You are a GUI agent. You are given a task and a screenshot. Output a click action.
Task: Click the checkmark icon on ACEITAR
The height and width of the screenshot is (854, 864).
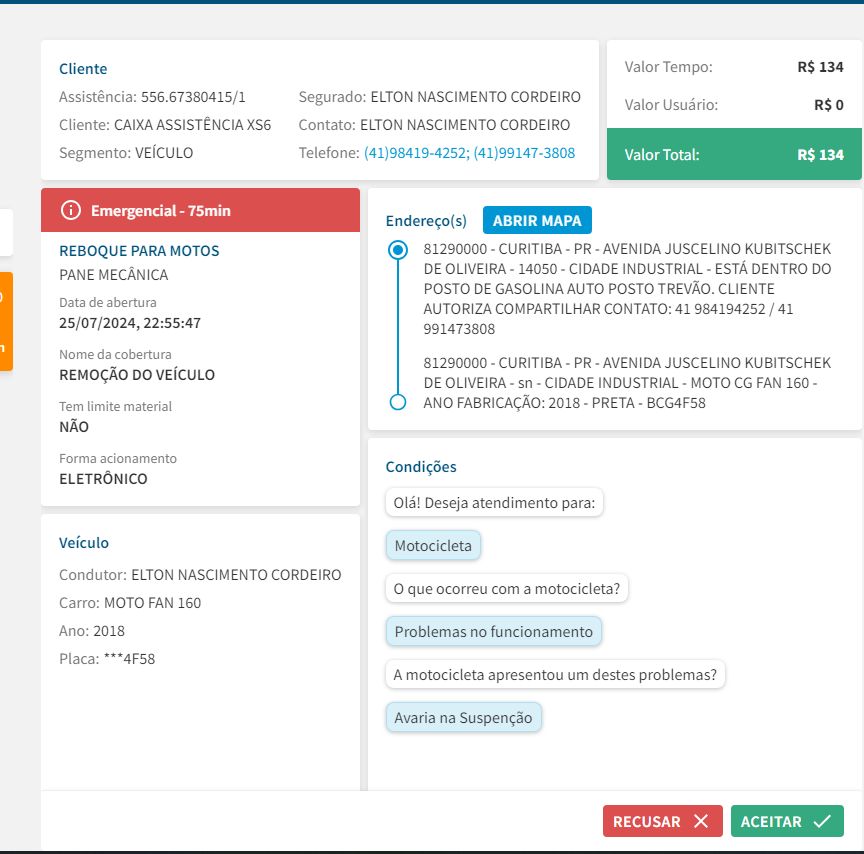tap(822, 821)
